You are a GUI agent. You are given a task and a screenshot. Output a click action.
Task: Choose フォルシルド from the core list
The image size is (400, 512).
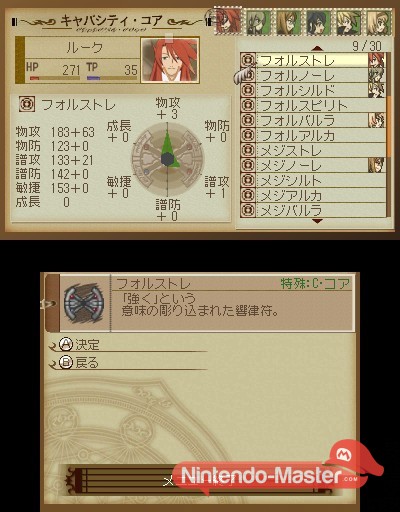tap(313, 90)
